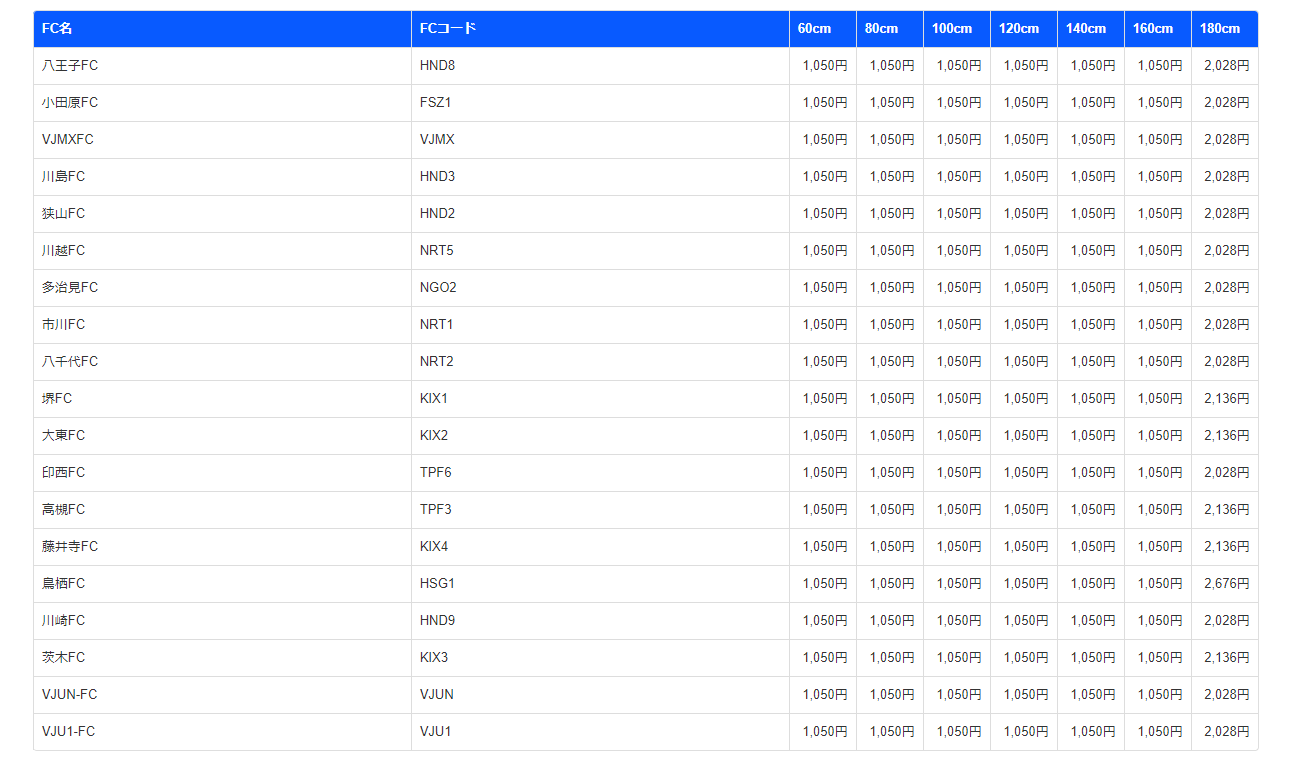This screenshot has height=771, width=1306.
Task: Select the 堺FC name cell
Action: click(57, 399)
